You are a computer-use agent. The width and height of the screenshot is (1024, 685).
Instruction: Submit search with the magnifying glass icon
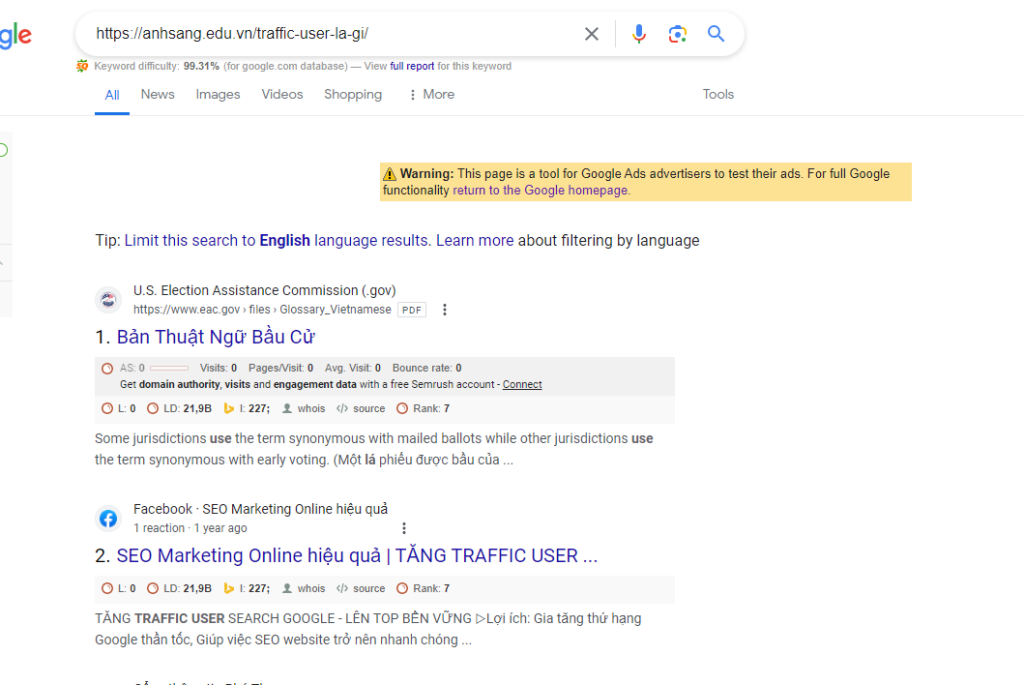click(x=716, y=33)
